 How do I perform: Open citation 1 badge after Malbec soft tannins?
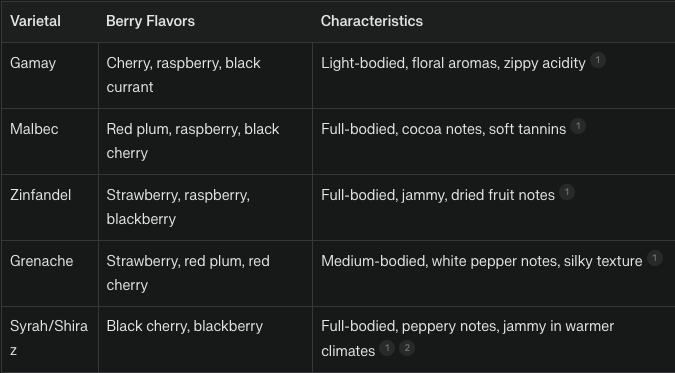578,126
